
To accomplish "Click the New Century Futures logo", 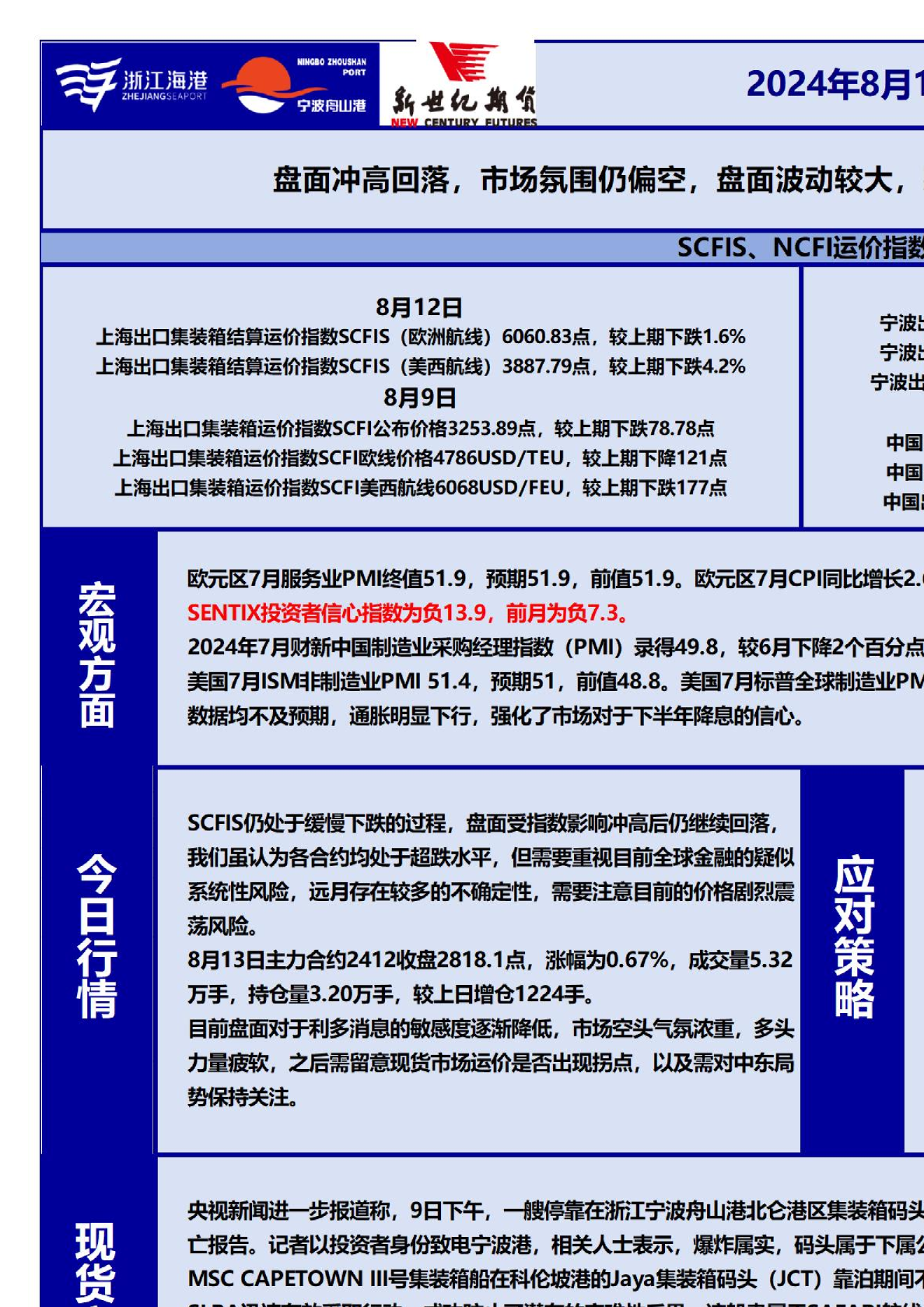I will coord(463,86).
